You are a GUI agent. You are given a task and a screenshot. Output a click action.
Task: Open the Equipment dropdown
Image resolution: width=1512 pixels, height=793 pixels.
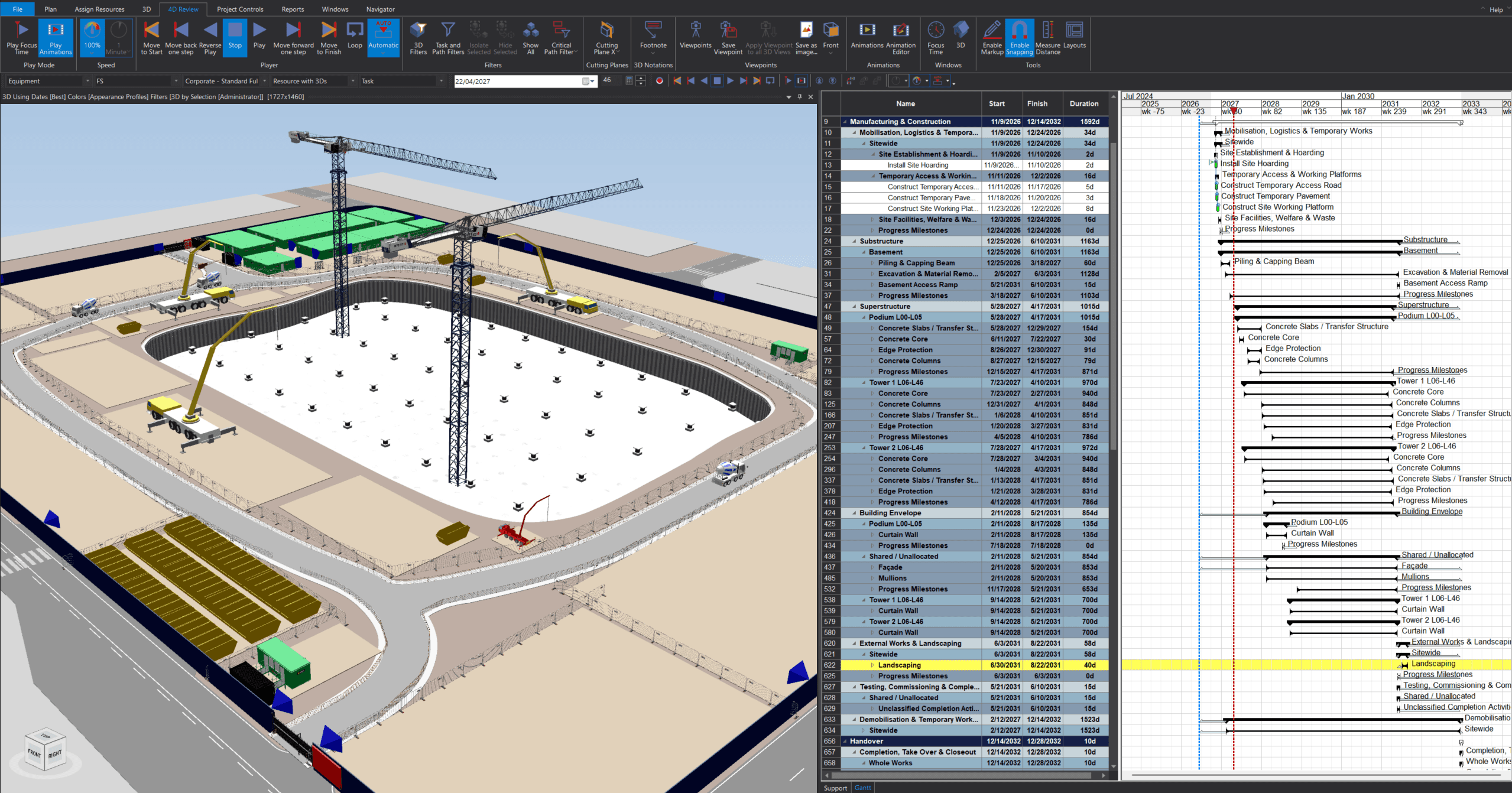point(48,81)
